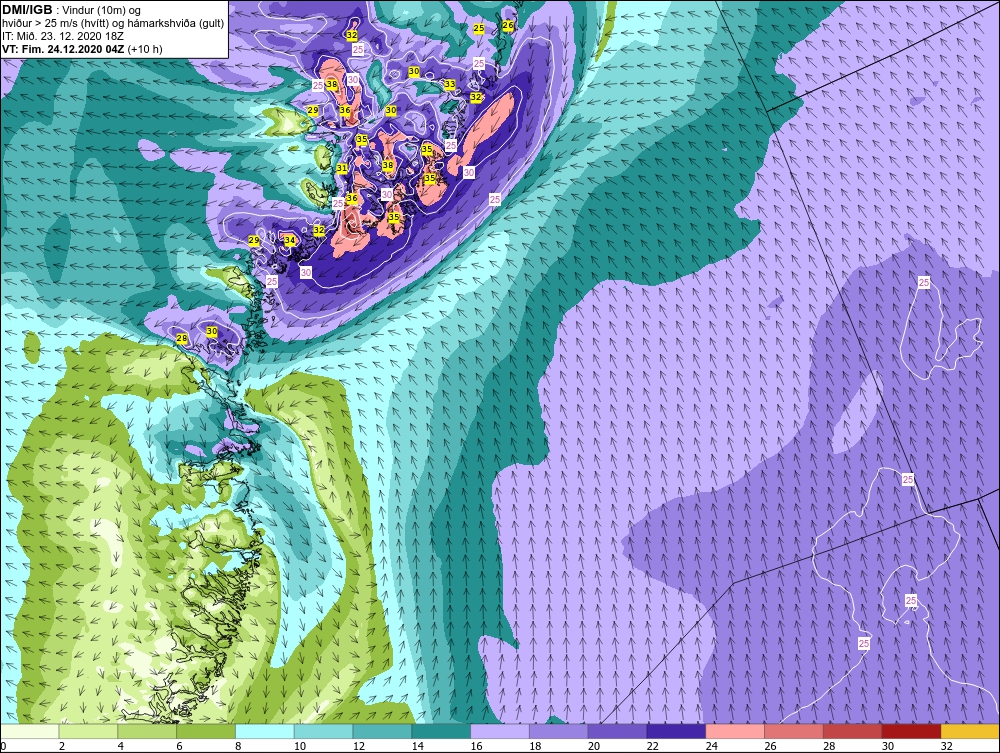The image size is (1000, 753).
Task: Click the 'VT: Fim. 24.12.2020 04Z' valid time
Action: (x=64, y=49)
